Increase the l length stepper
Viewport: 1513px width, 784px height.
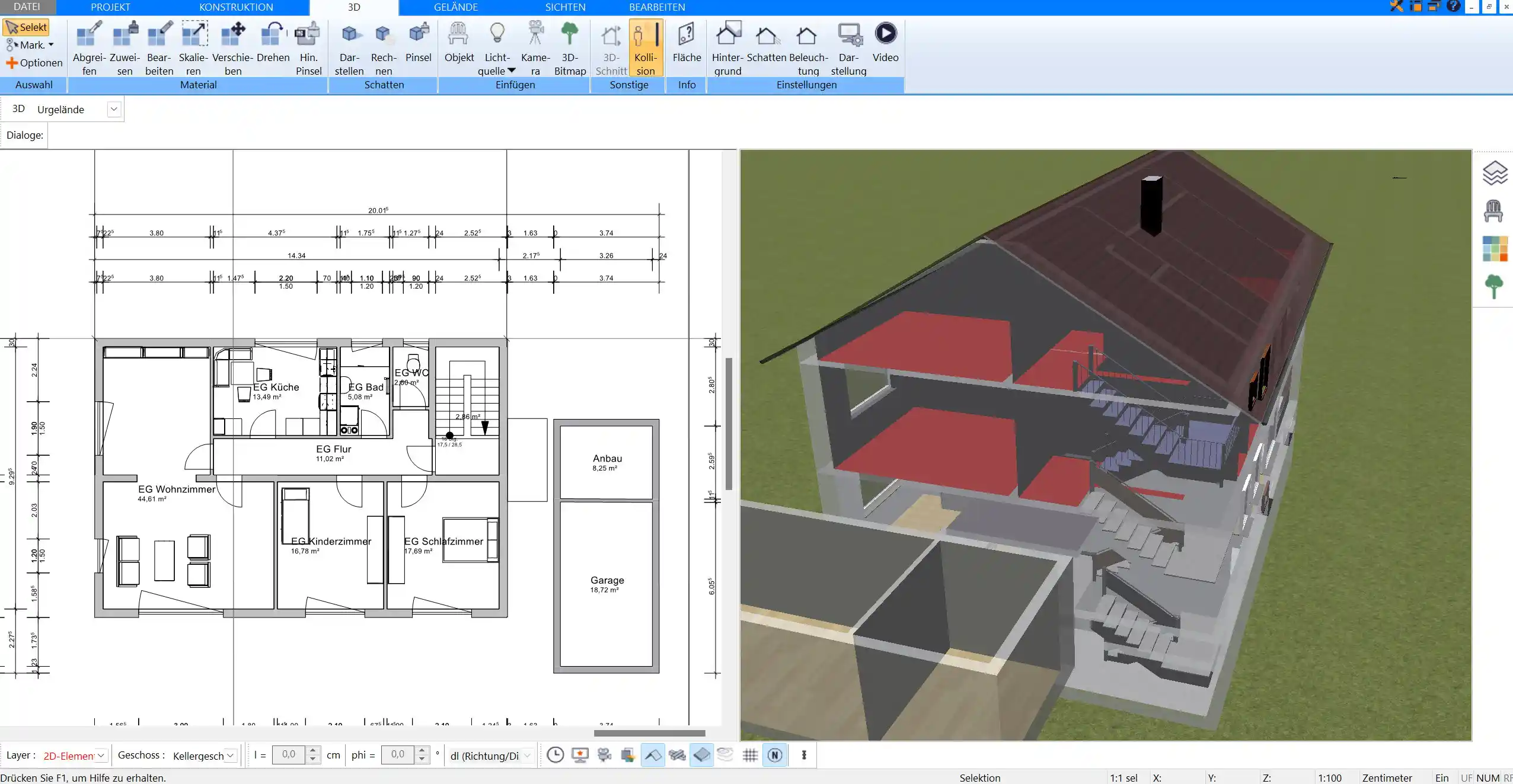(313, 750)
